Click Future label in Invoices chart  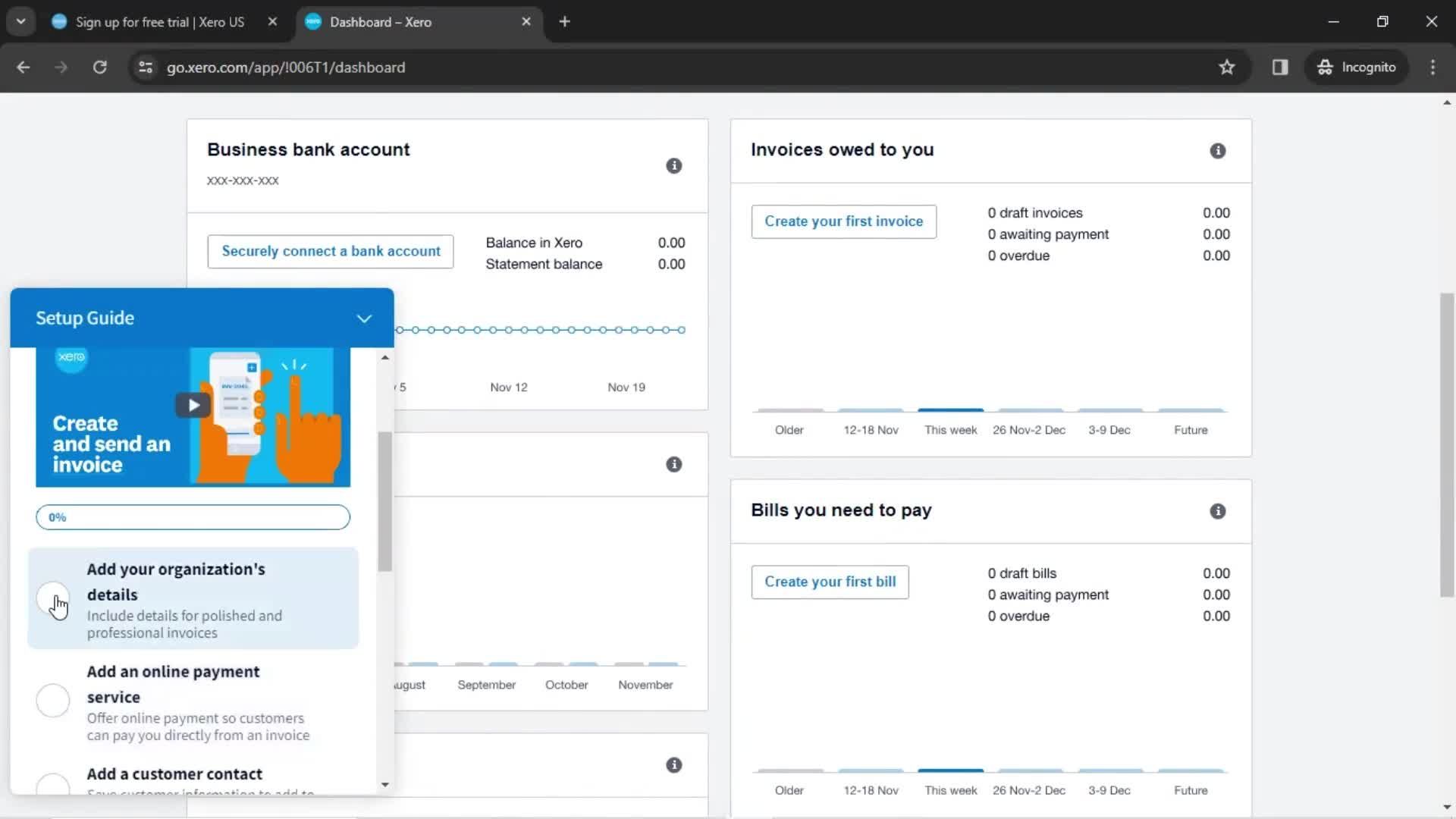click(1191, 430)
